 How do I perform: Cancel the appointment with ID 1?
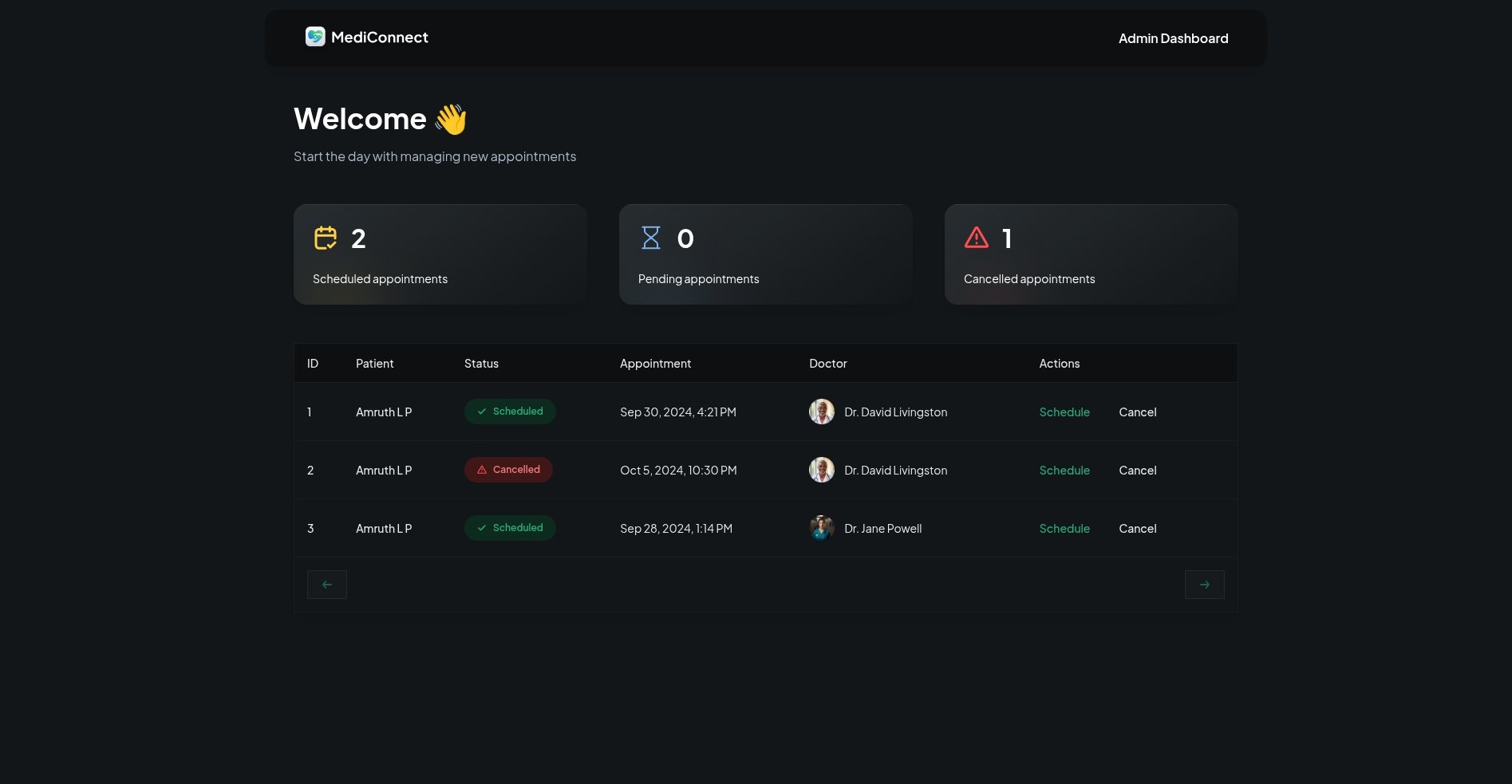(x=1137, y=412)
